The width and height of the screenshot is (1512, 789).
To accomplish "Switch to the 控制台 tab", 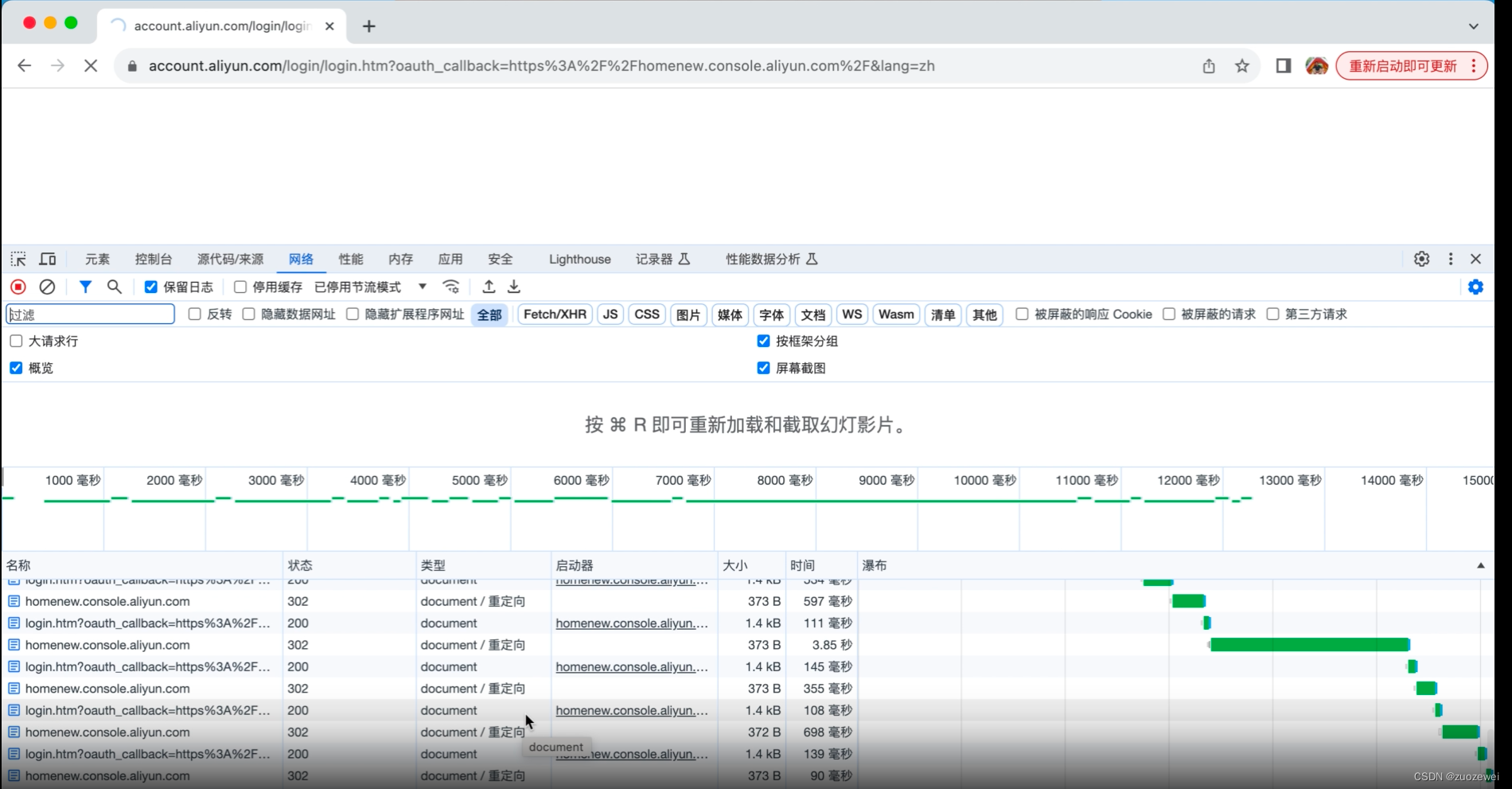I will (x=154, y=259).
